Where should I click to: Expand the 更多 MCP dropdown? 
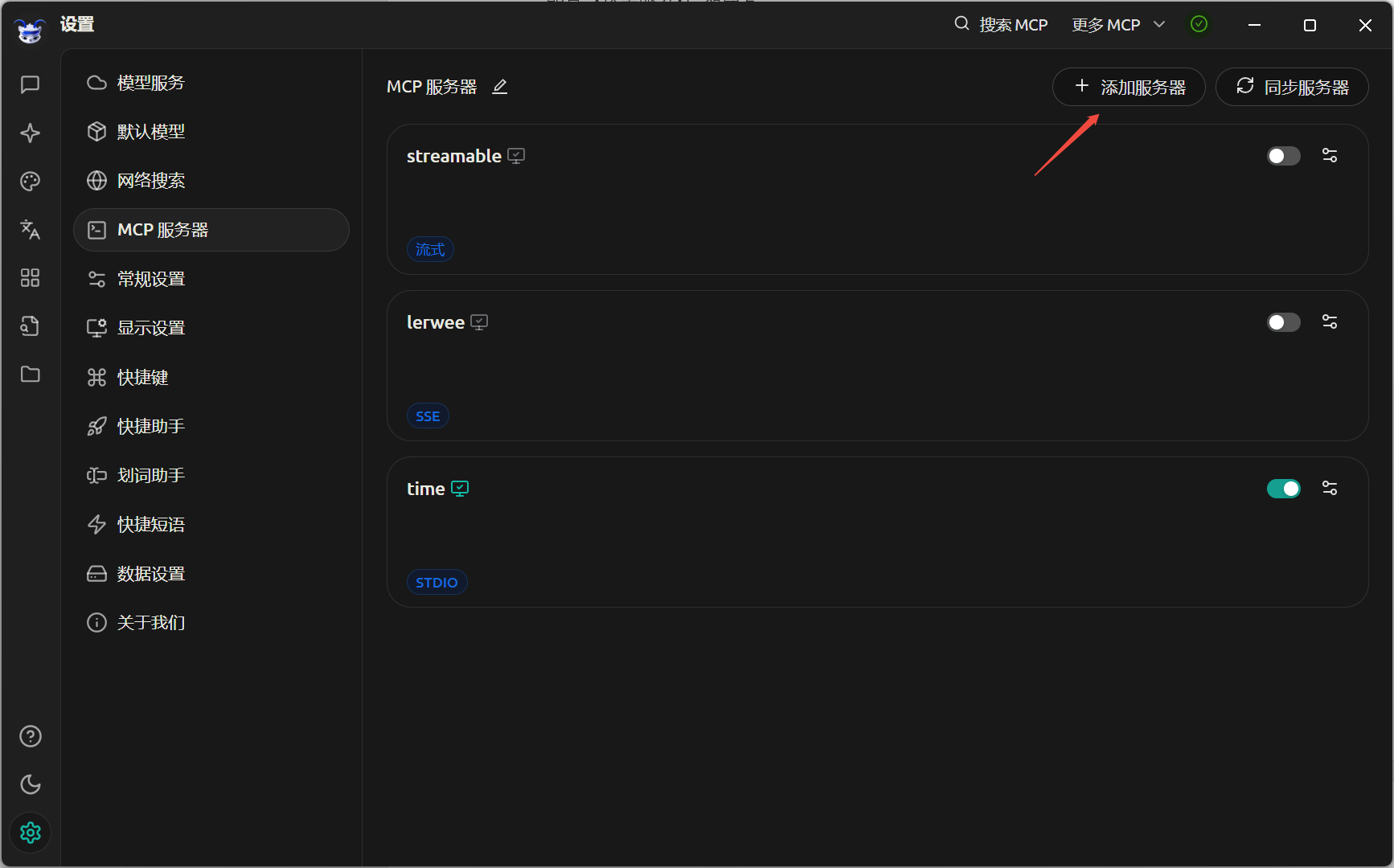tap(1118, 25)
